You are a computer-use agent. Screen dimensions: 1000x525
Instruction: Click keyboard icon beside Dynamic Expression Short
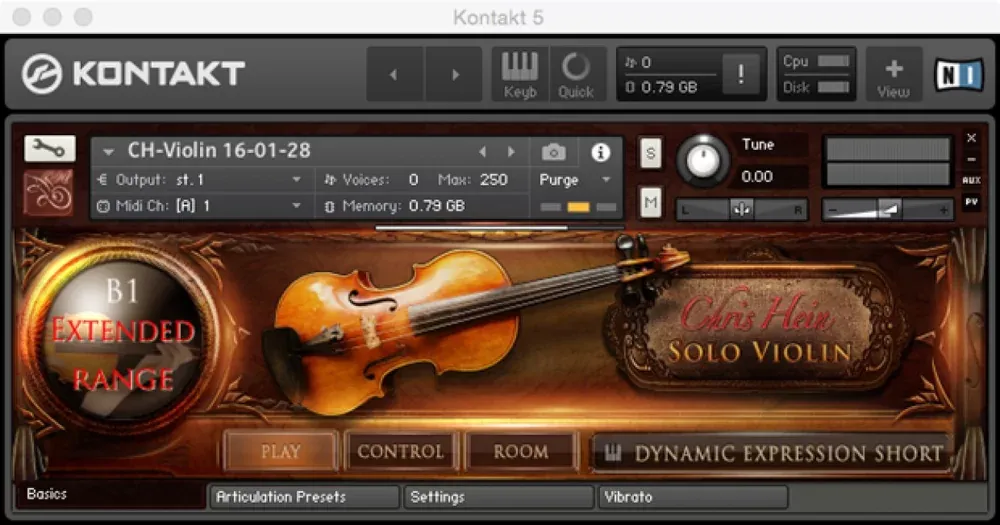coord(613,453)
